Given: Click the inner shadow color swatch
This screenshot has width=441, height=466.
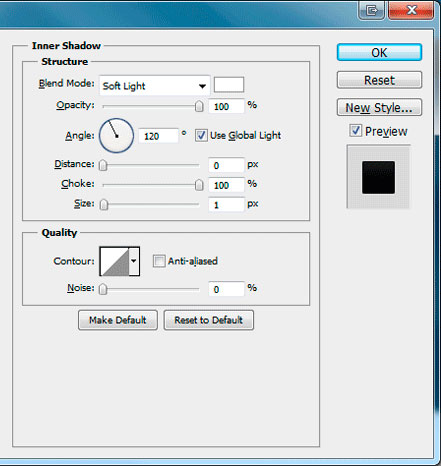Looking at the screenshot, I should 229,85.
